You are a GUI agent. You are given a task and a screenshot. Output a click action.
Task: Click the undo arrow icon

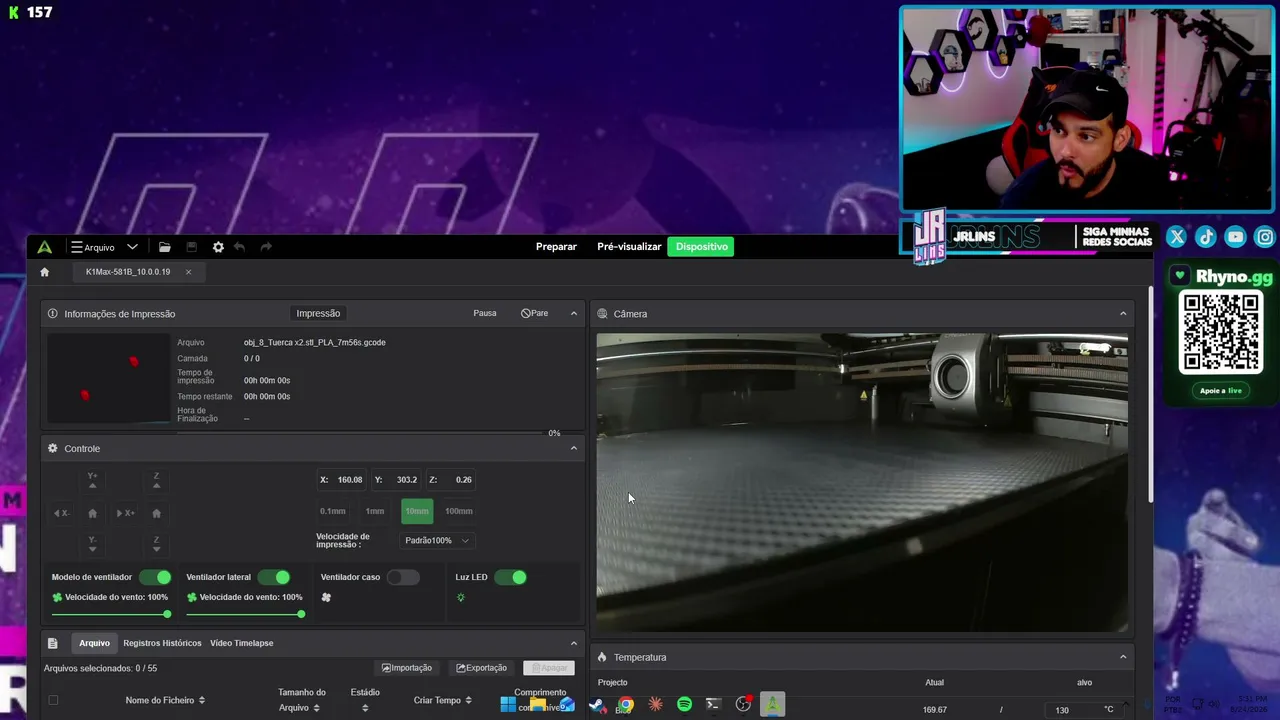[239, 247]
